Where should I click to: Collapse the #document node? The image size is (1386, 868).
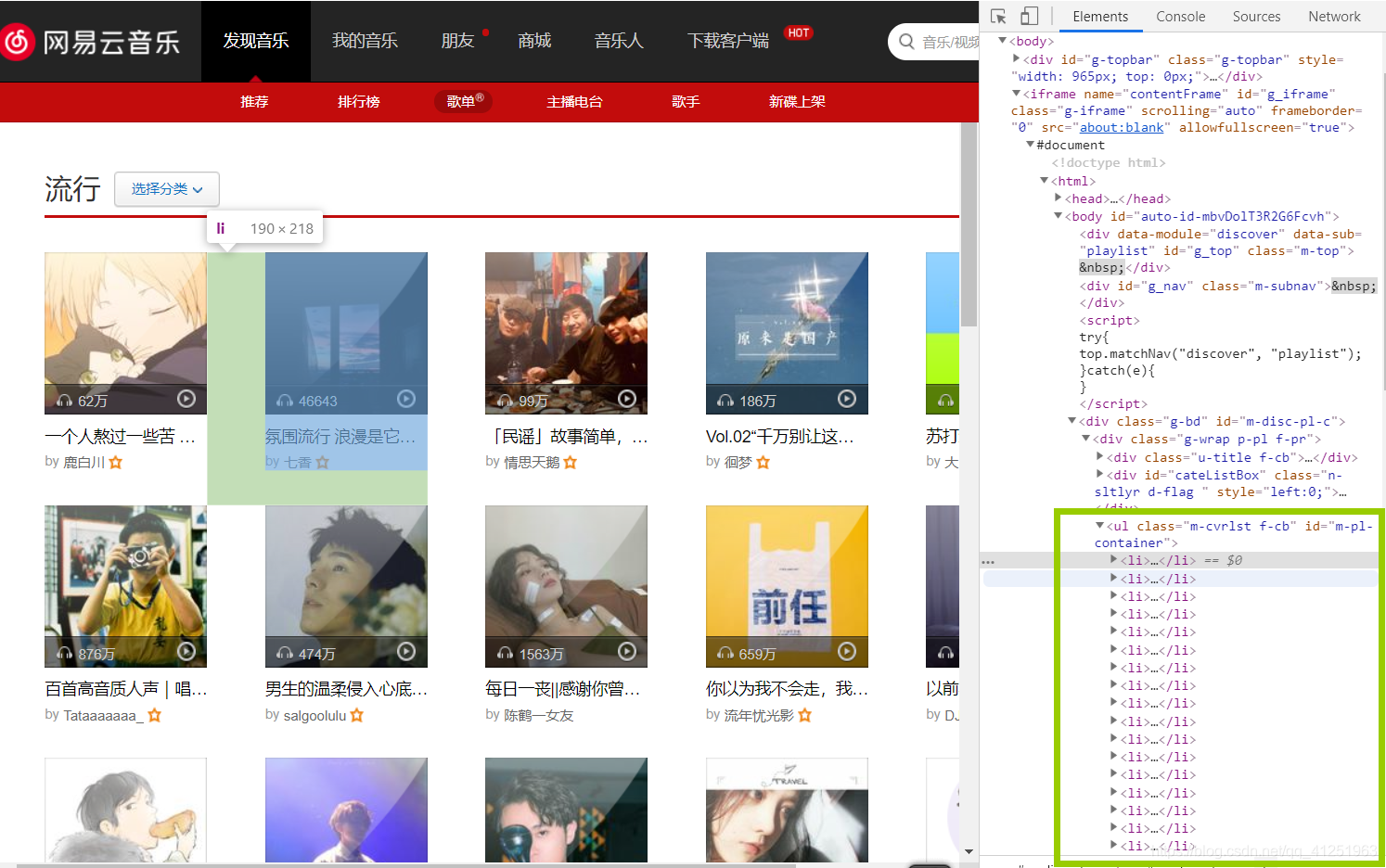[1031, 145]
